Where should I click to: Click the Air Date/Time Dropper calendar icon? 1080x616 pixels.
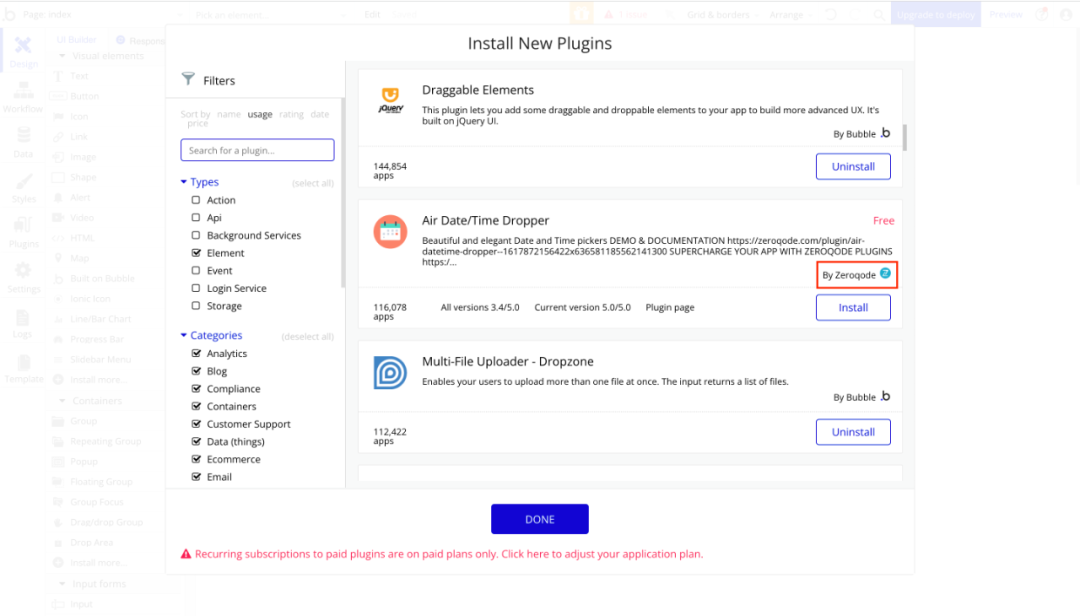[390, 232]
